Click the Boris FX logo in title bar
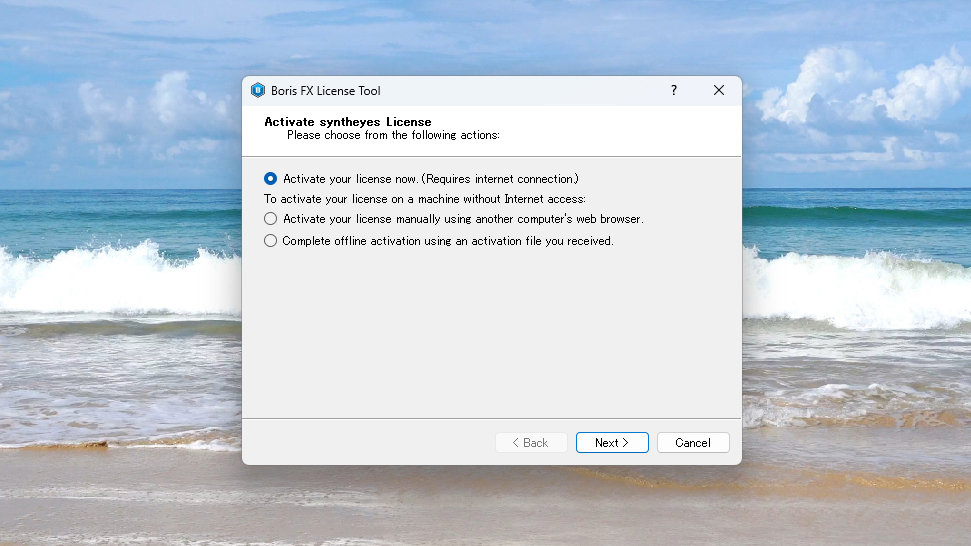 (258, 91)
